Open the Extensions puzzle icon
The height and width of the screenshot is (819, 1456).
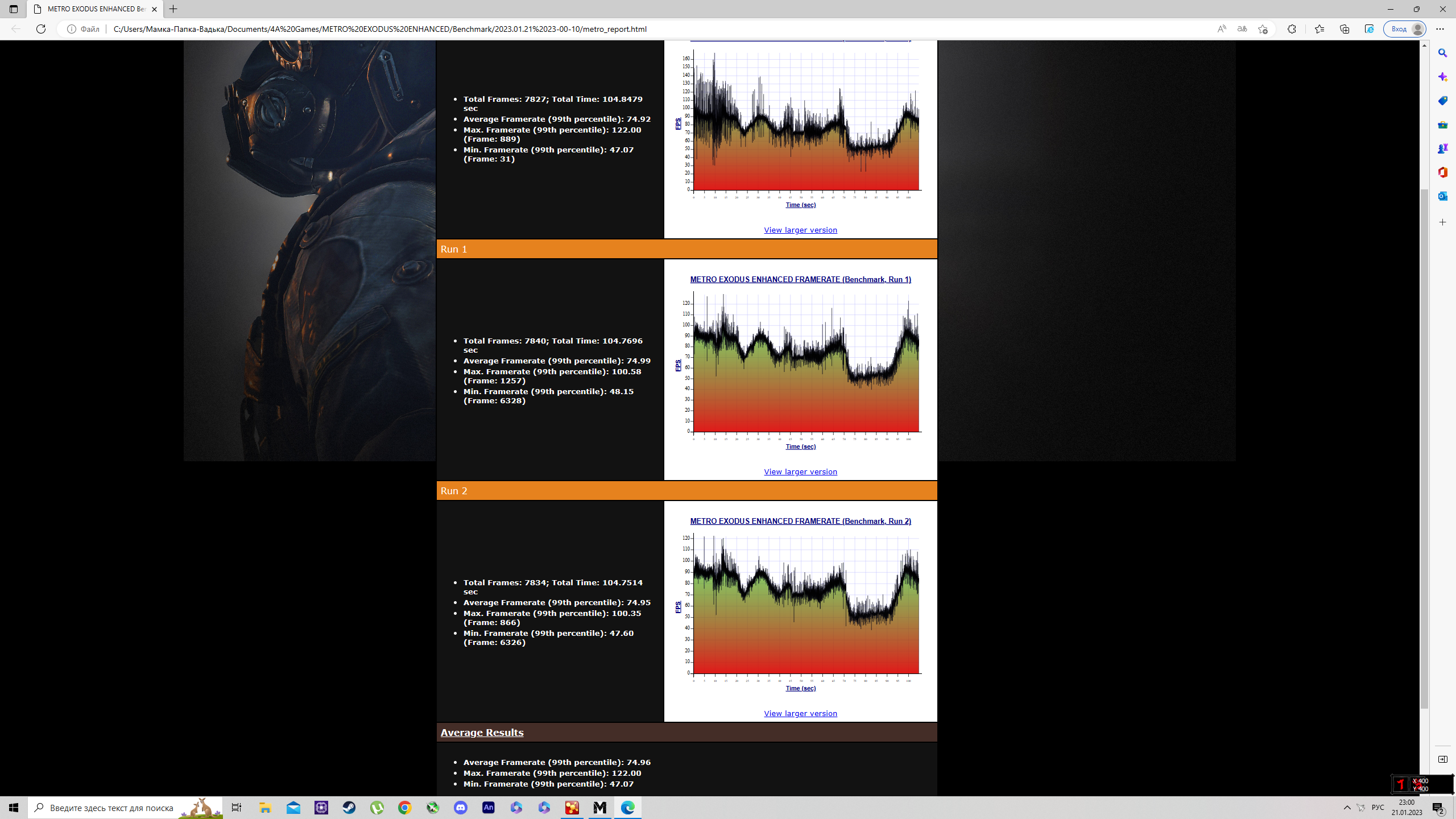(1292, 29)
